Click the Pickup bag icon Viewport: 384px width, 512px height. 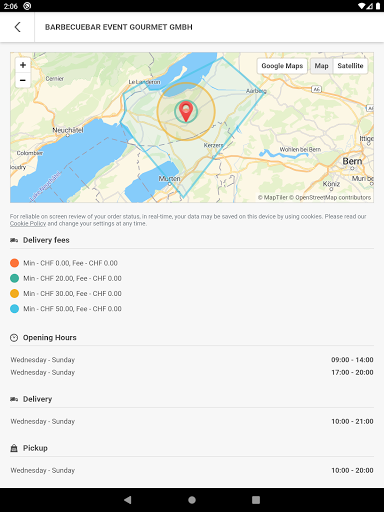point(14,448)
